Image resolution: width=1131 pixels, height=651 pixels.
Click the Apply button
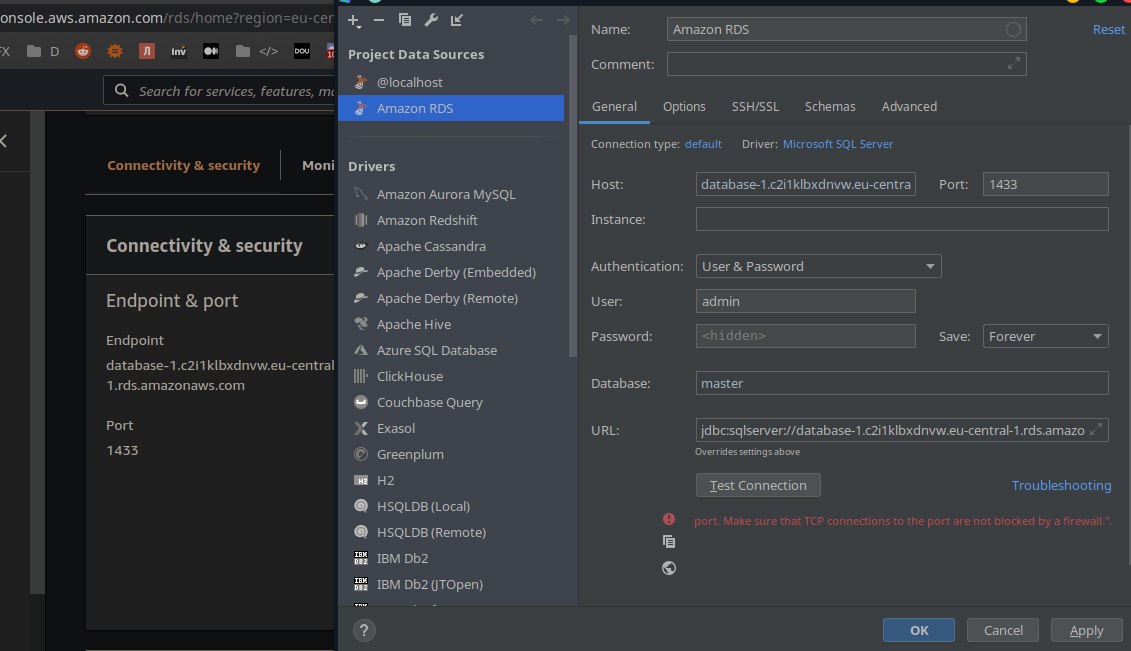[1086, 630]
